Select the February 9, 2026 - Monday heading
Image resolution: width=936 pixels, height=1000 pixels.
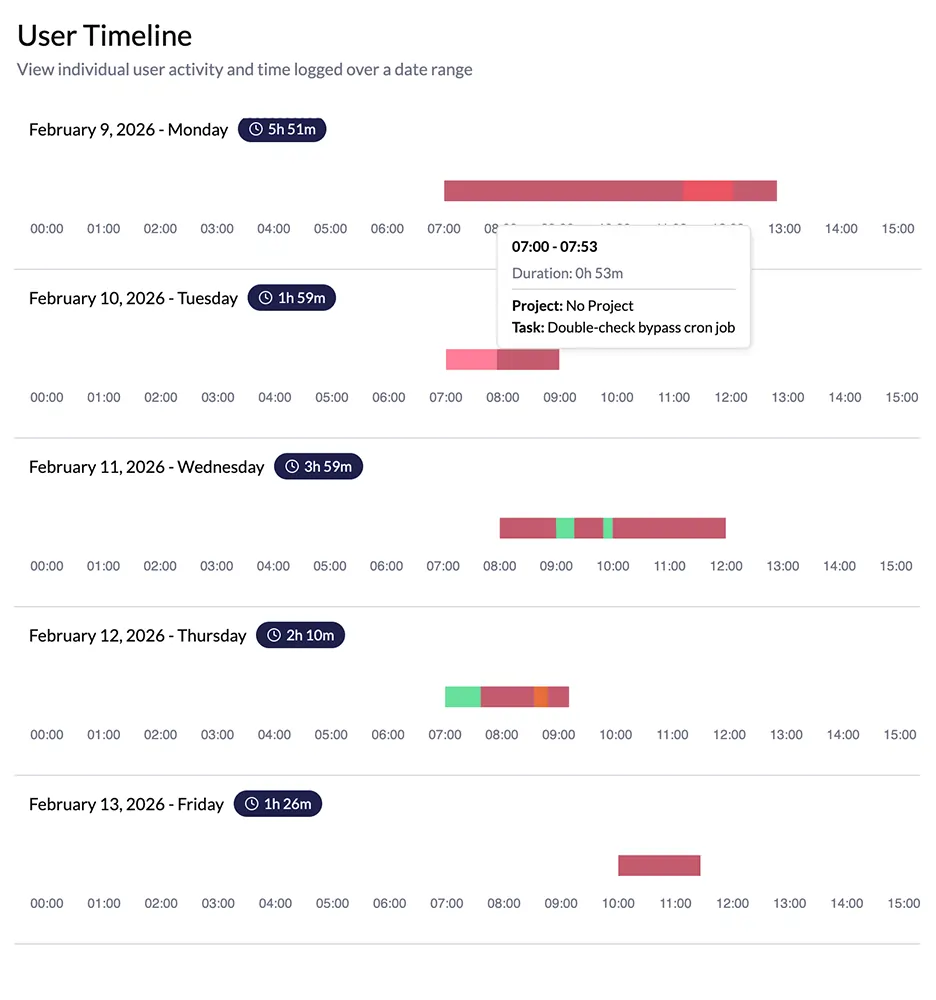(x=128, y=129)
